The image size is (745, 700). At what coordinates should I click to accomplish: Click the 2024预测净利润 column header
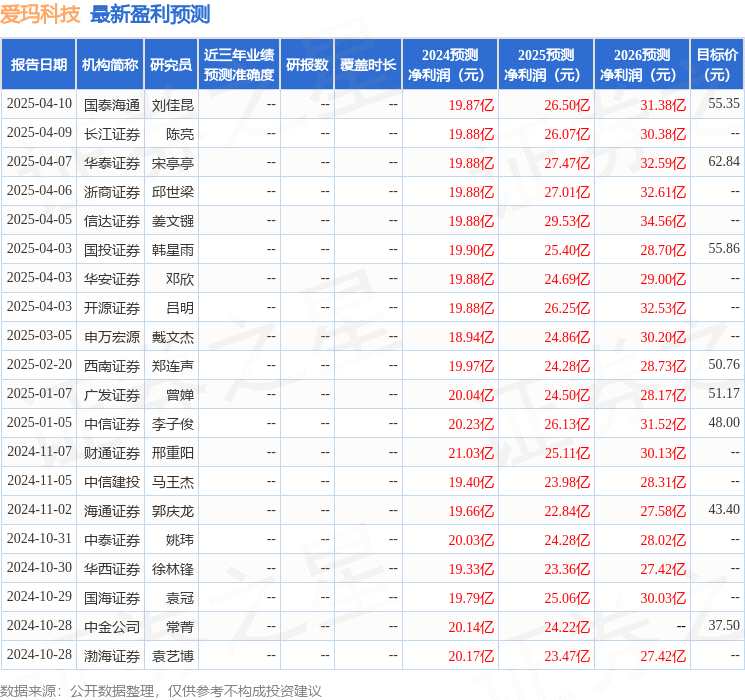click(x=449, y=65)
